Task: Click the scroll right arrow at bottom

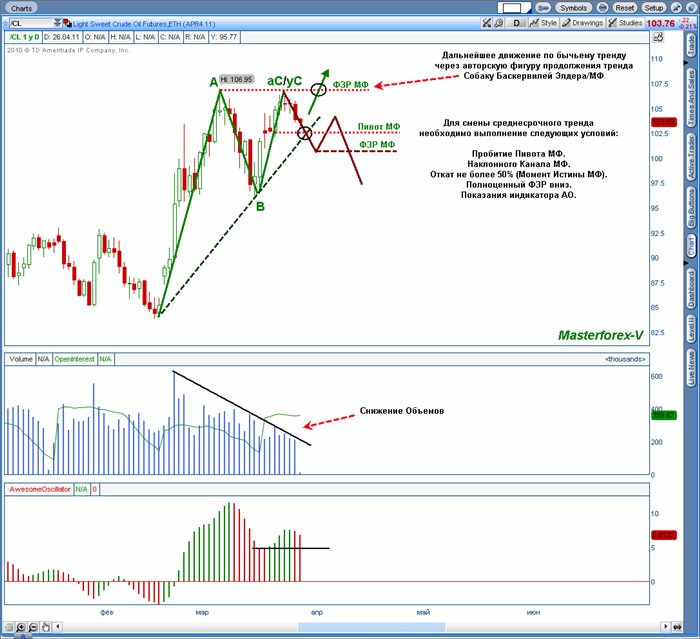Action: coord(666,627)
